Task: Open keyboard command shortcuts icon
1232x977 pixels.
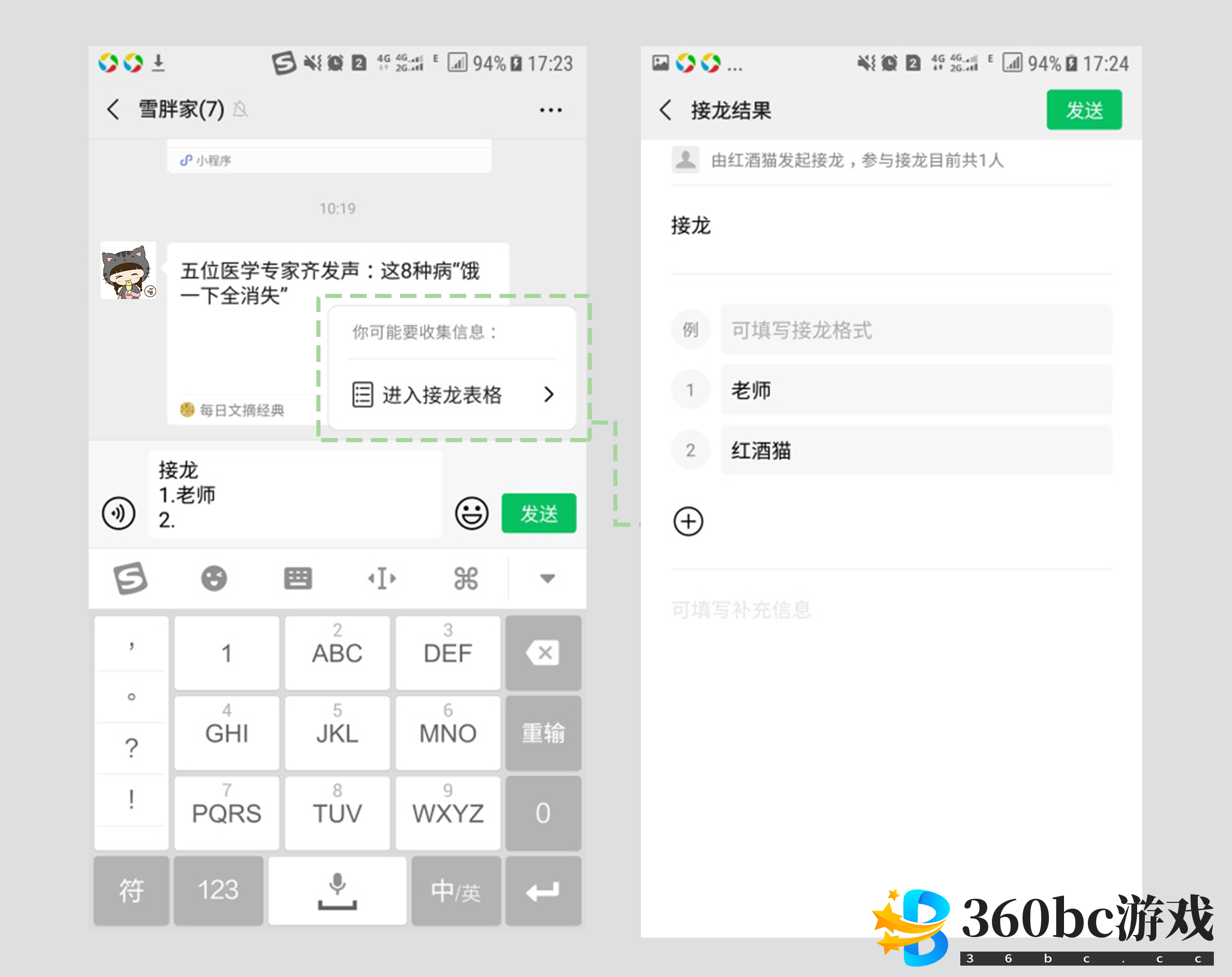Action: [x=466, y=578]
